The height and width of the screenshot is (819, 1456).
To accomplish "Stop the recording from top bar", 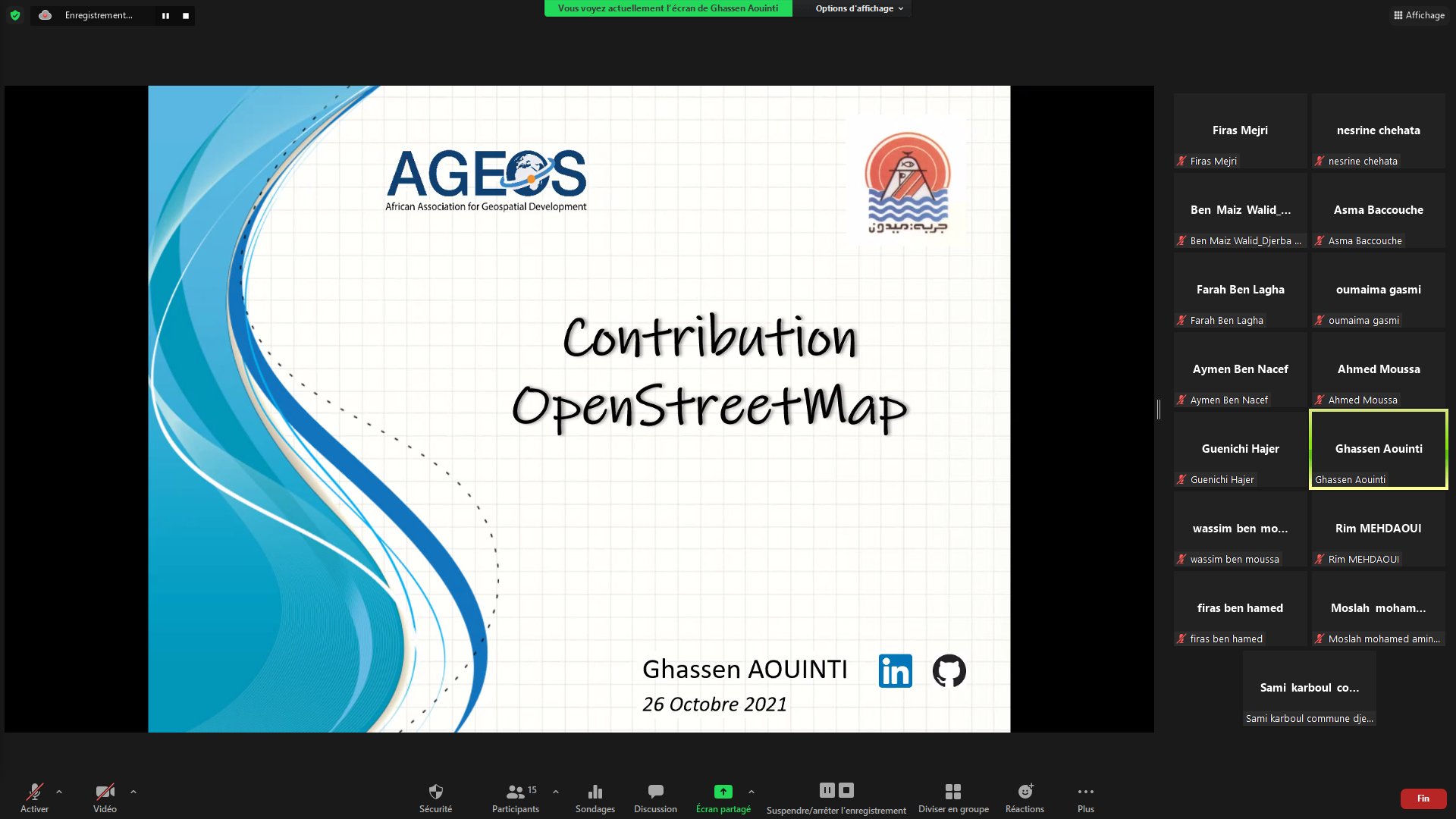I will click(186, 15).
